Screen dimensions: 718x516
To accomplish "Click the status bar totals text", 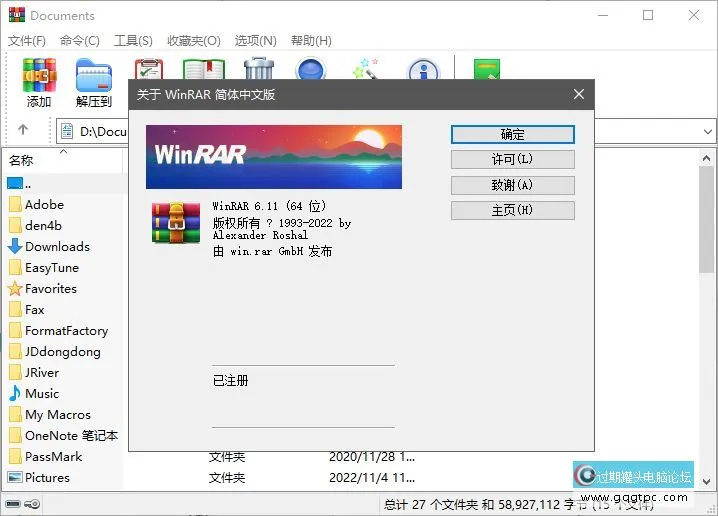I will tap(518, 505).
